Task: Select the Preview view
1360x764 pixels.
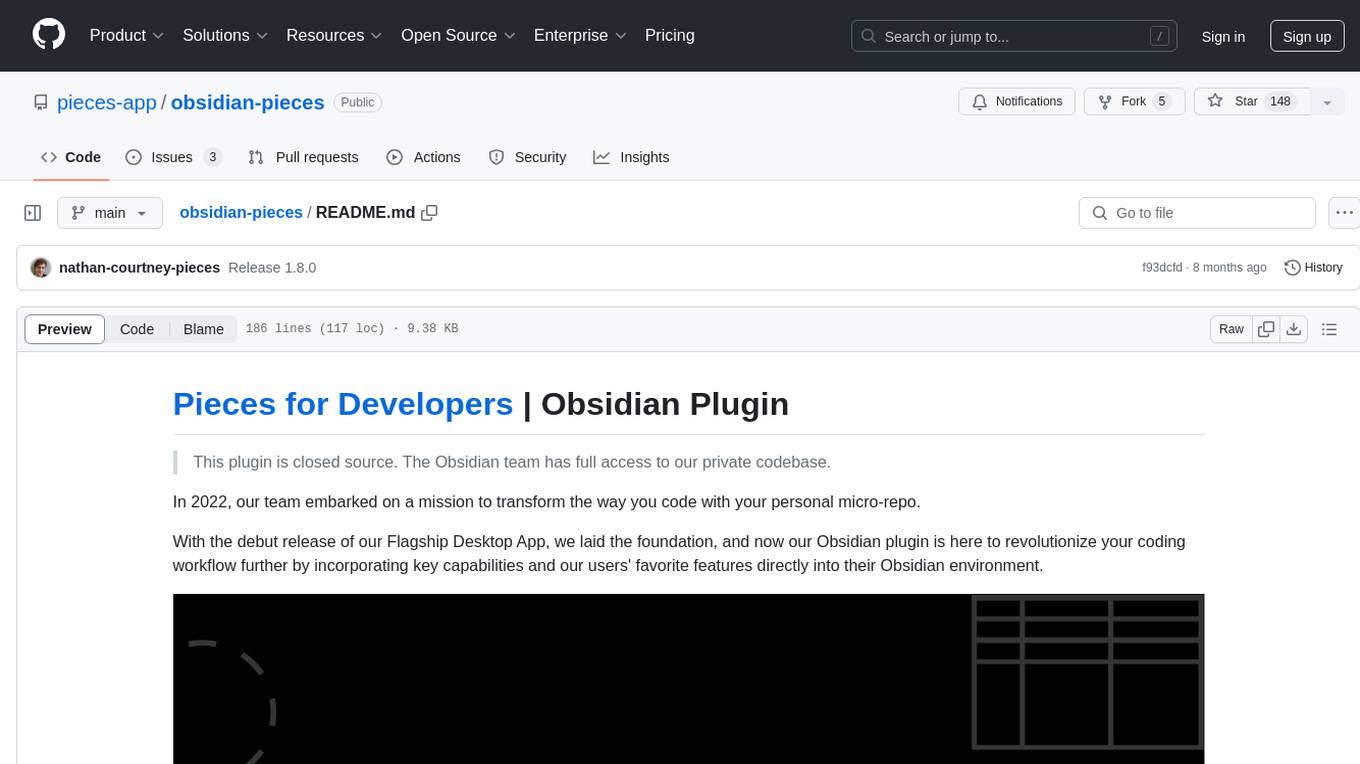Action: tap(65, 329)
